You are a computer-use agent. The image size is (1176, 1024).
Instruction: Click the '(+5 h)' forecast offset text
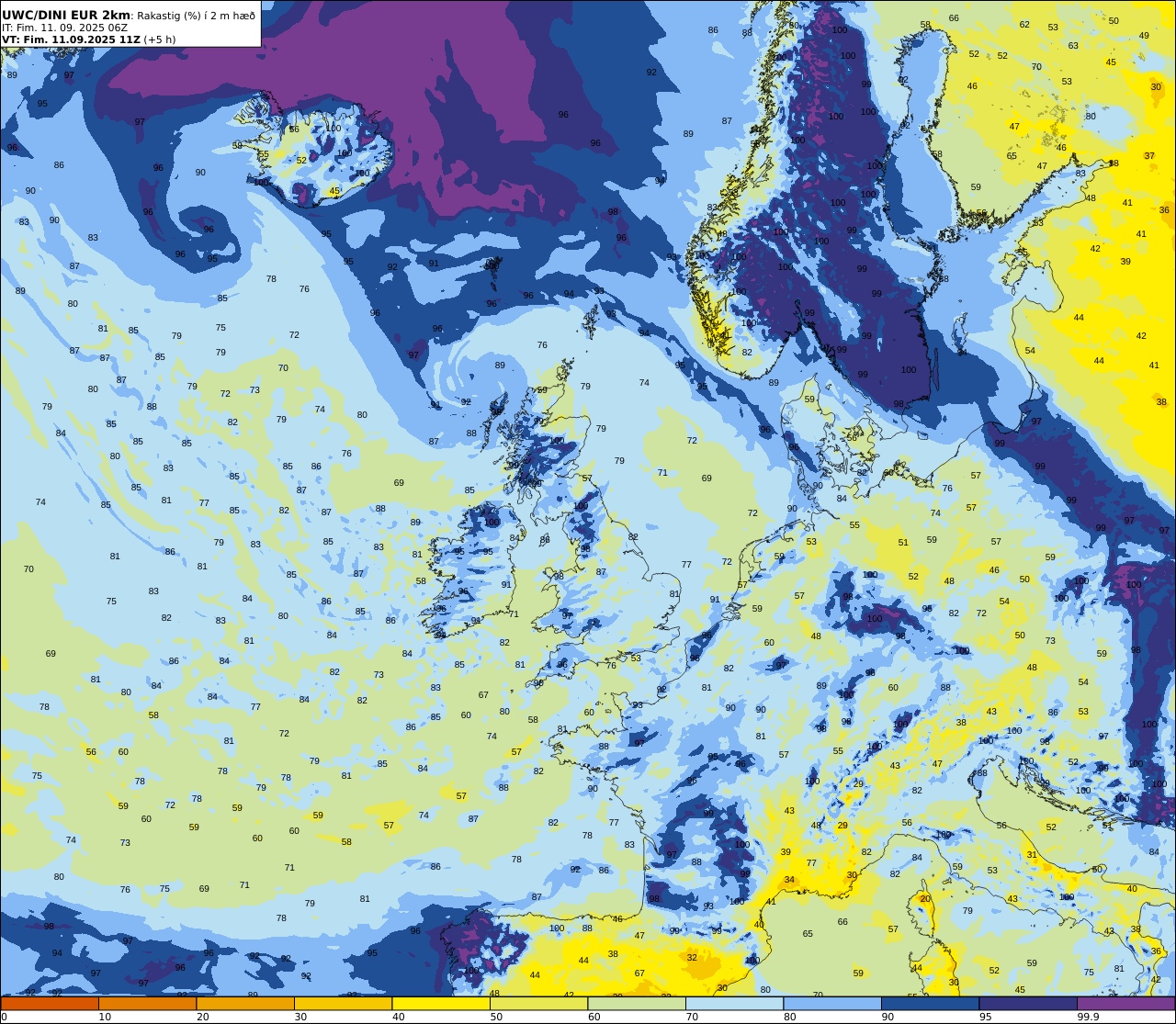[160, 39]
